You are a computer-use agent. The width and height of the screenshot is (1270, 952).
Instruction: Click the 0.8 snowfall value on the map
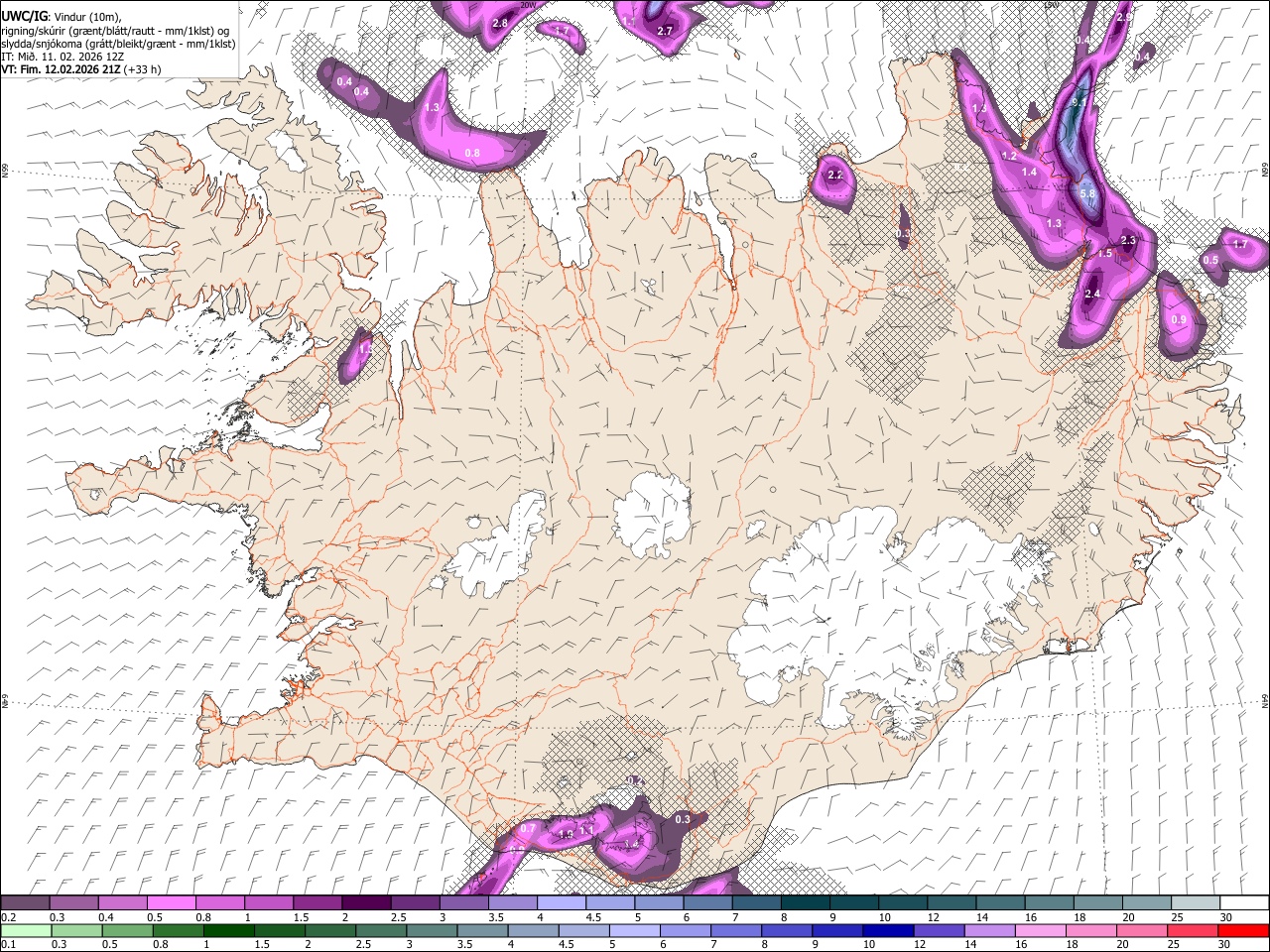coord(472,153)
